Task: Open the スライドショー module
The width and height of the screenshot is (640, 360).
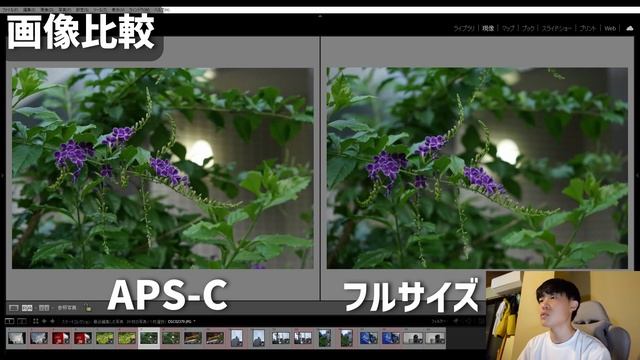Action: (x=557, y=28)
